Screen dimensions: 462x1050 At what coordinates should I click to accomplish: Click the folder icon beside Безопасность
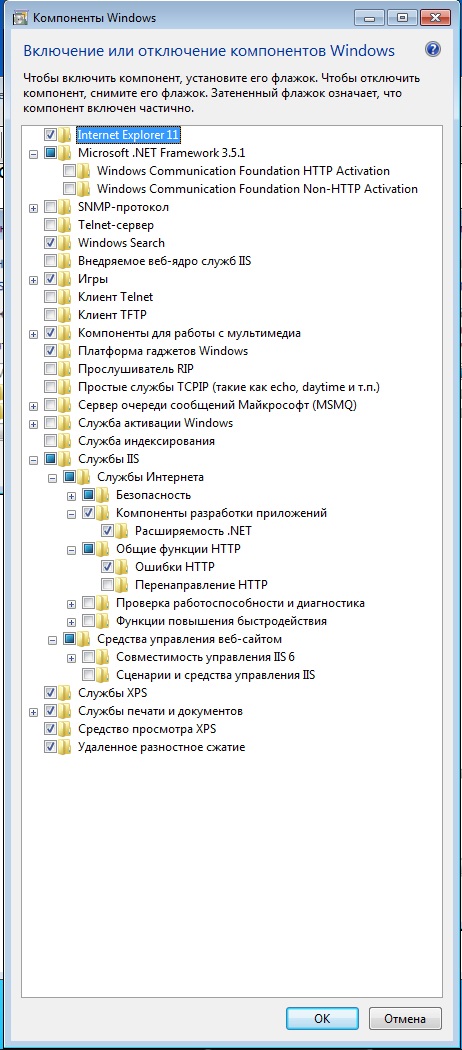pos(102,495)
